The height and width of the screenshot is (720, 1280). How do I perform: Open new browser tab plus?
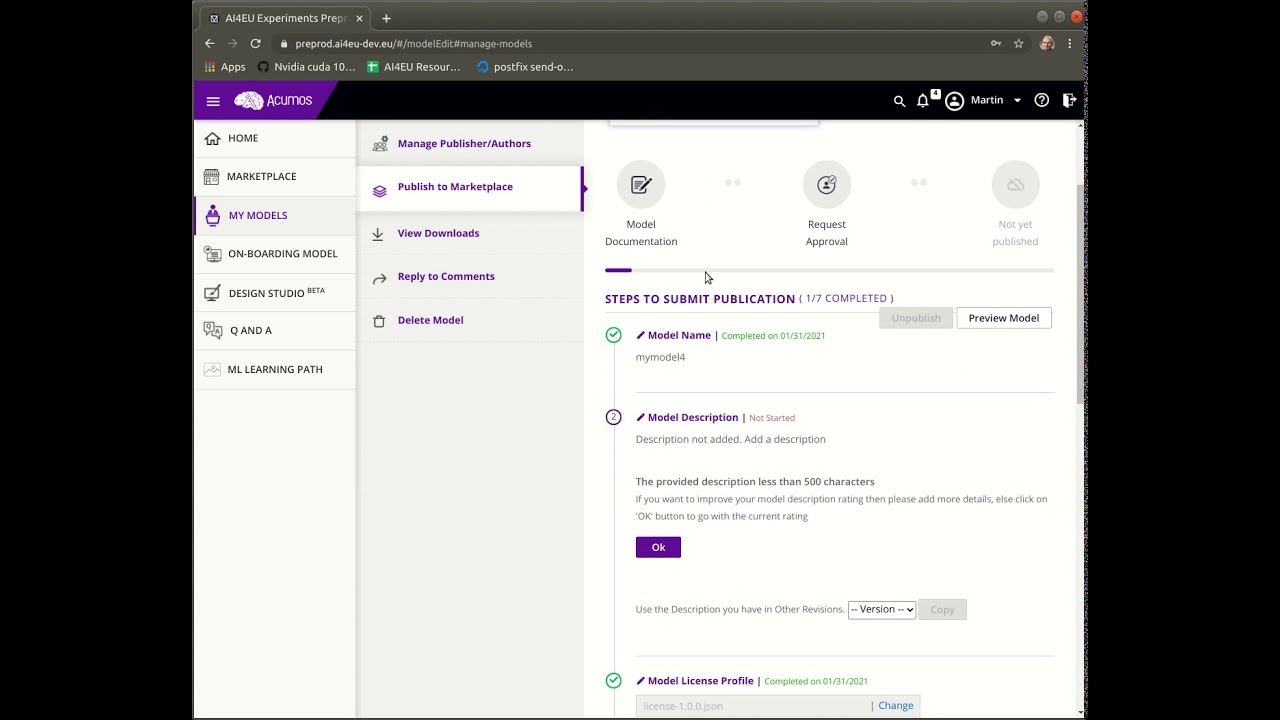[x=386, y=18]
